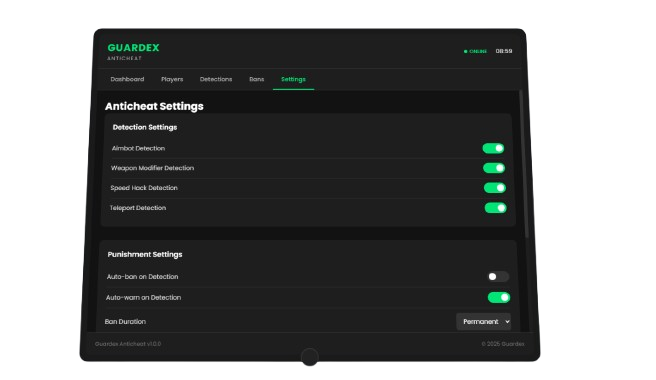
Task: Click the ONLINE status label
Action: point(478,51)
